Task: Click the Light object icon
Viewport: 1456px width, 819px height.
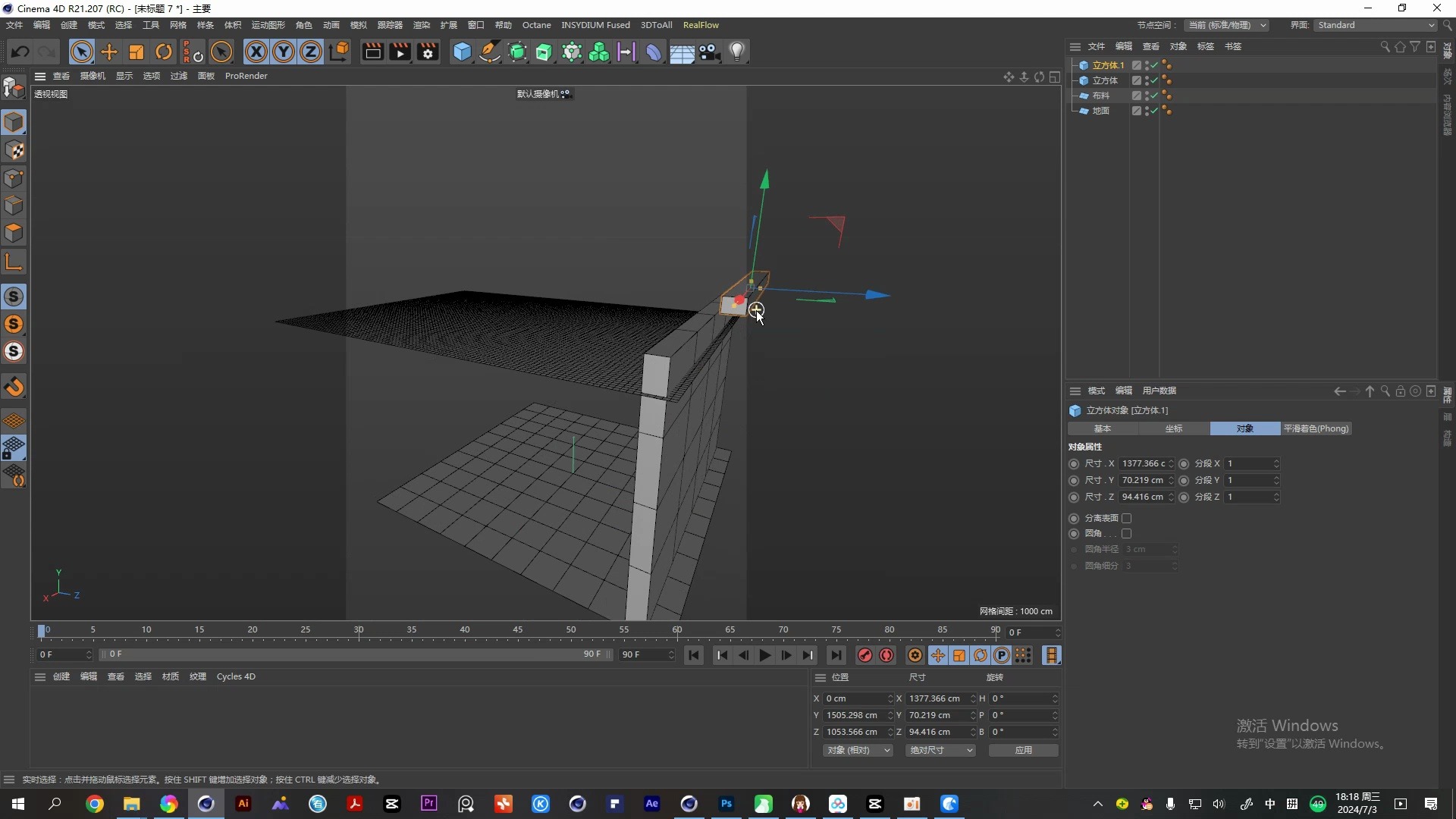Action: click(737, 52)
